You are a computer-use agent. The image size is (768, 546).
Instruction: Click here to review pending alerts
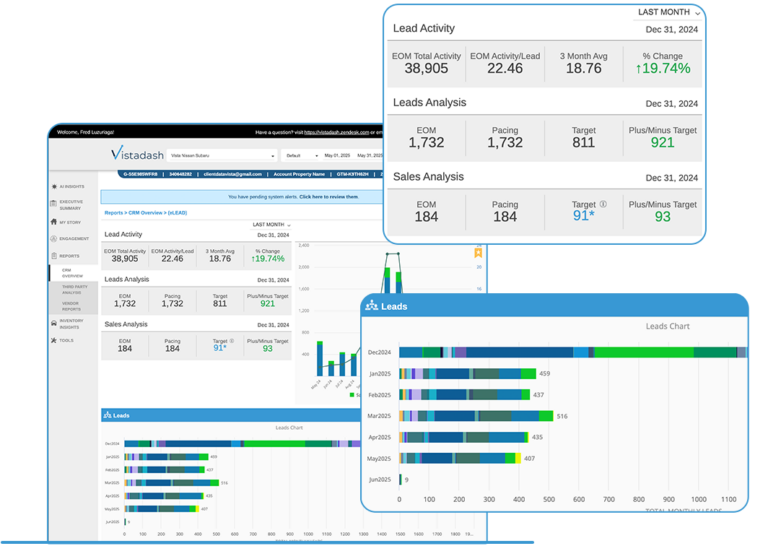(x=329, y=197)
